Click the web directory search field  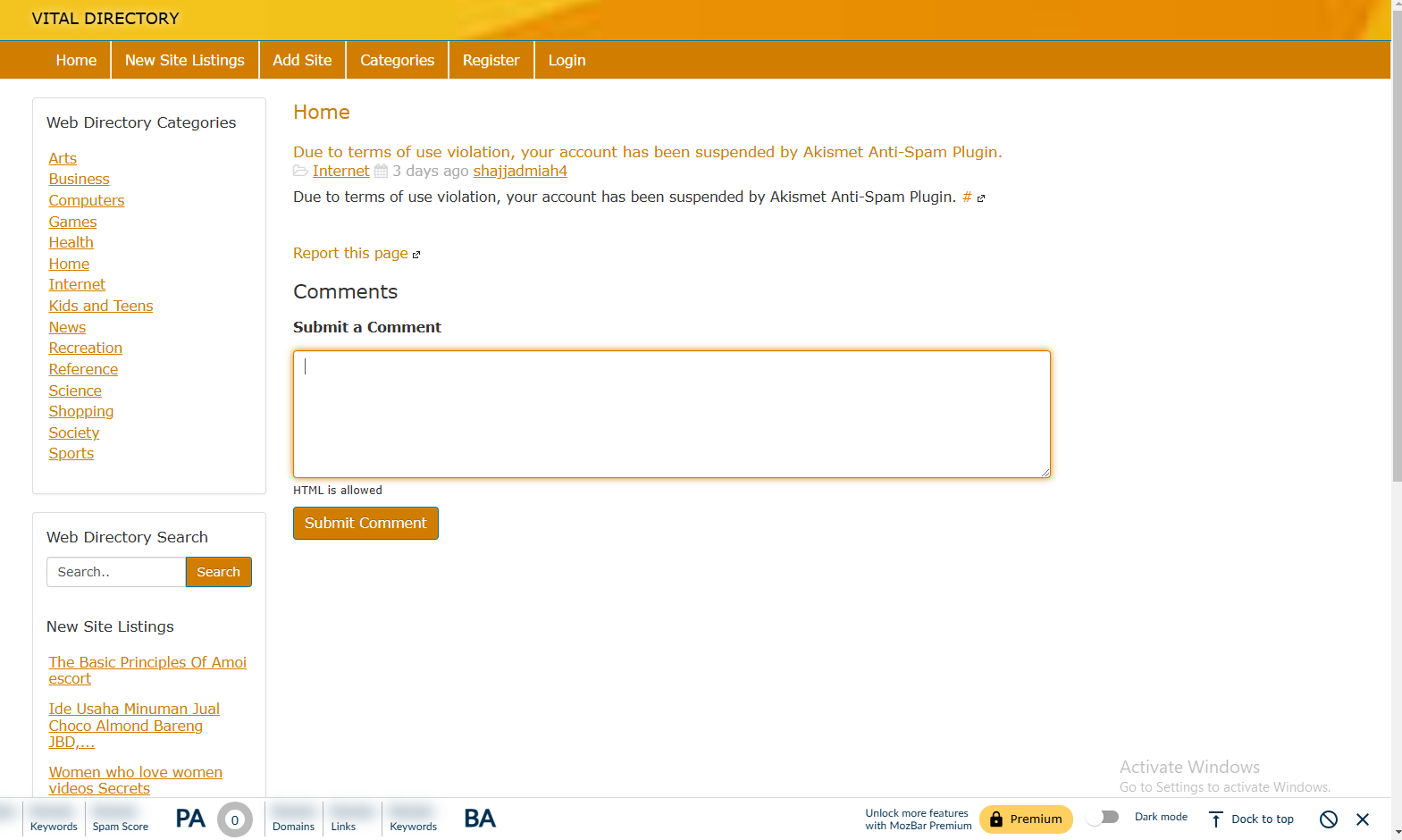(x=116, y=572)
